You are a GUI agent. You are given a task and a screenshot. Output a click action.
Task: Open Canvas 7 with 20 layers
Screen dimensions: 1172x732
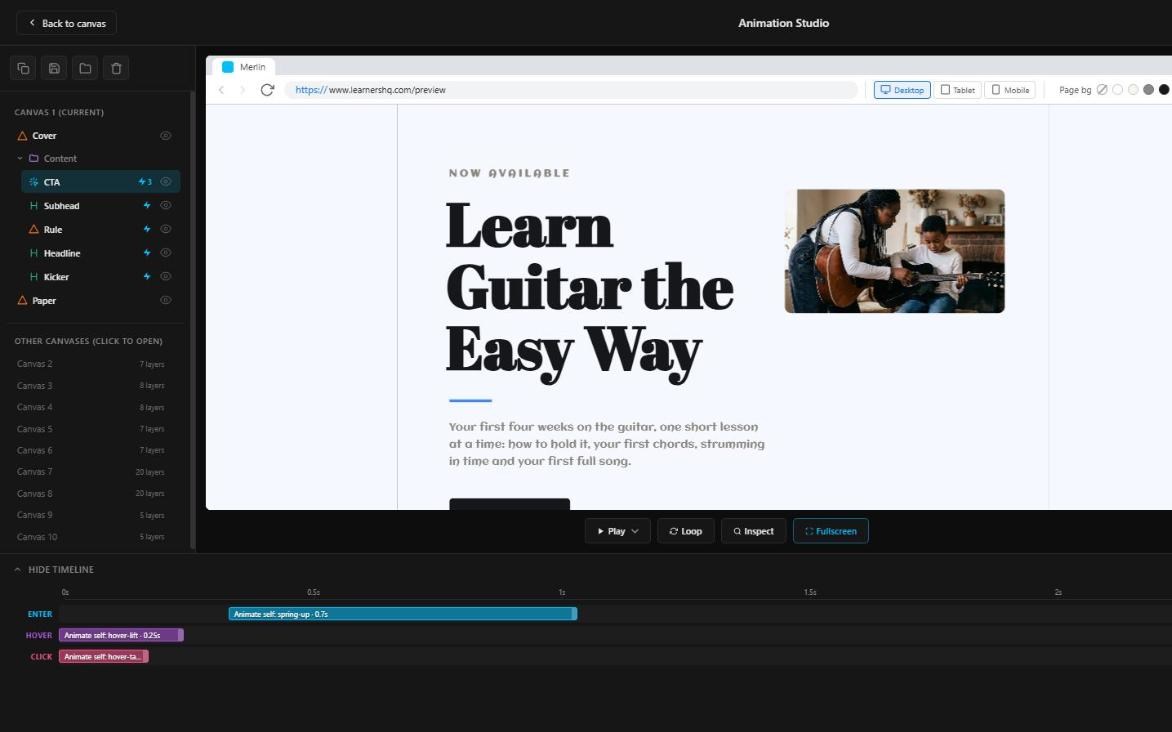(x=90, y=472)
